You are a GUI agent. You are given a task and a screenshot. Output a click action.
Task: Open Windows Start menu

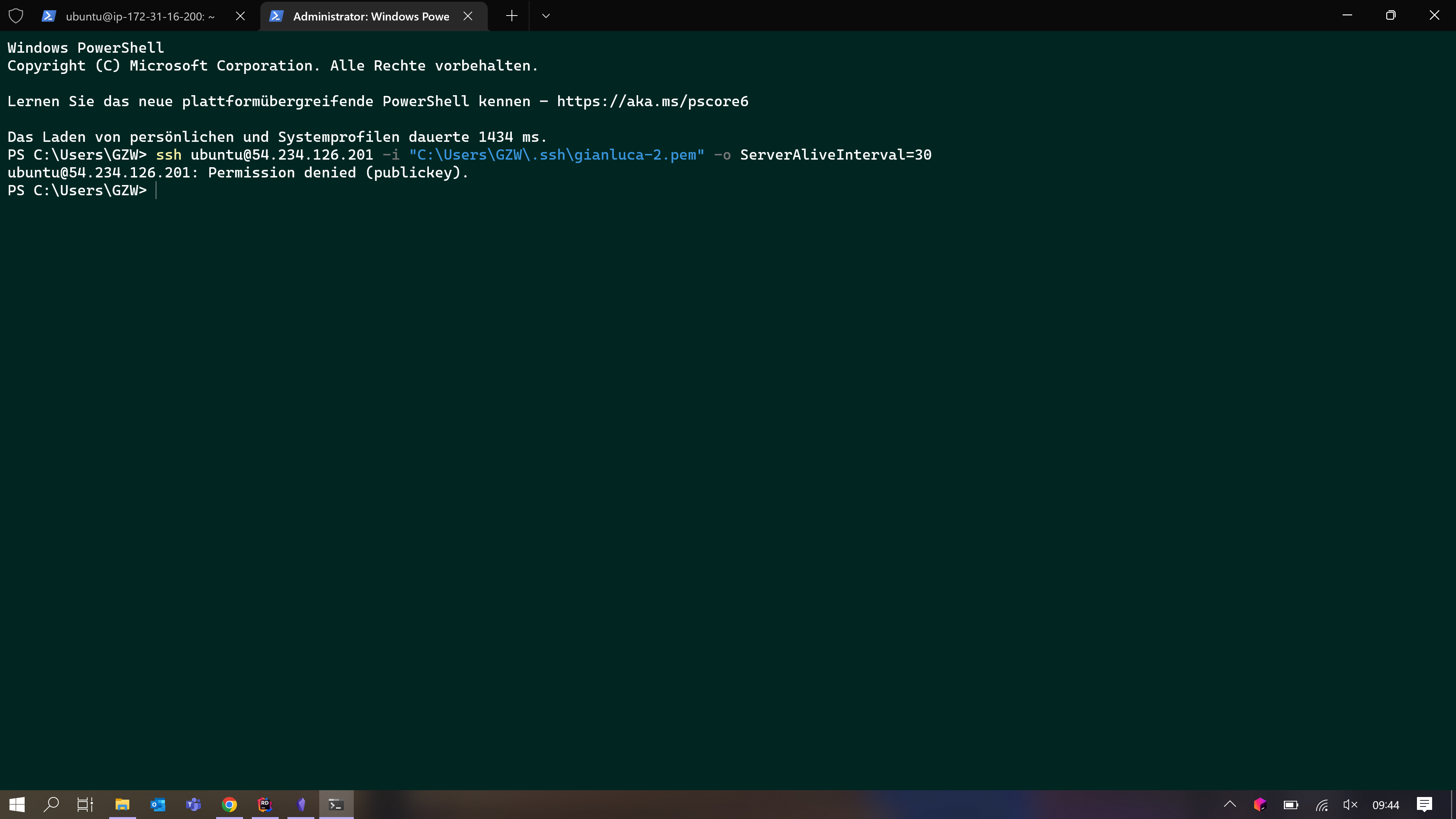click(17, 804)
